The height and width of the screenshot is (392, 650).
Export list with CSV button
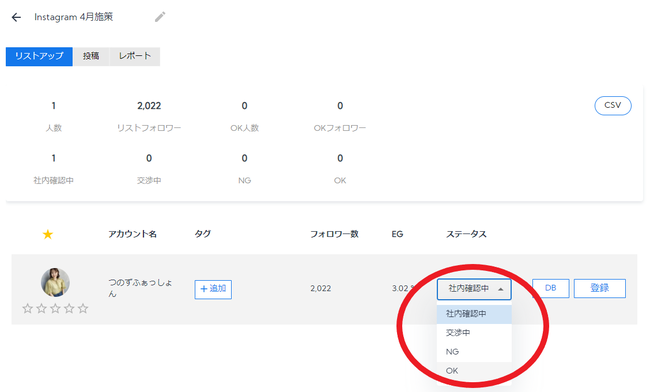tap(613, 106)
